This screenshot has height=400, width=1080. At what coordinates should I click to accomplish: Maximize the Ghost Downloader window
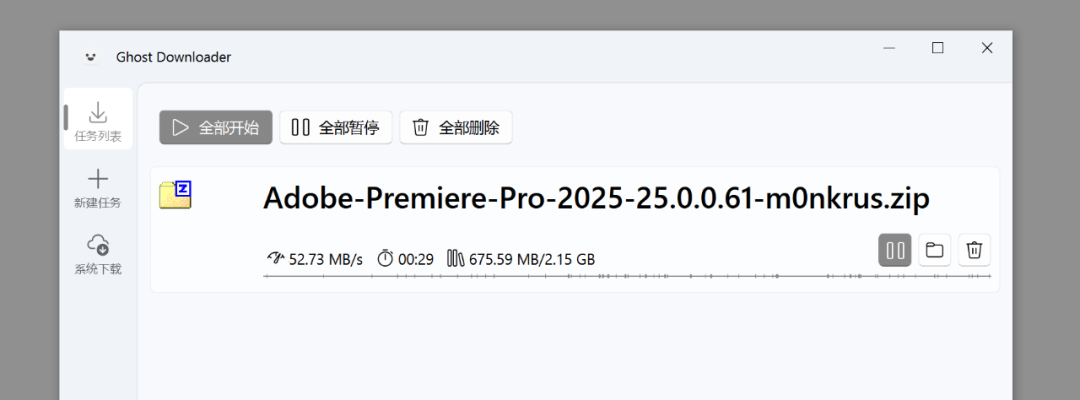[937, 48]
